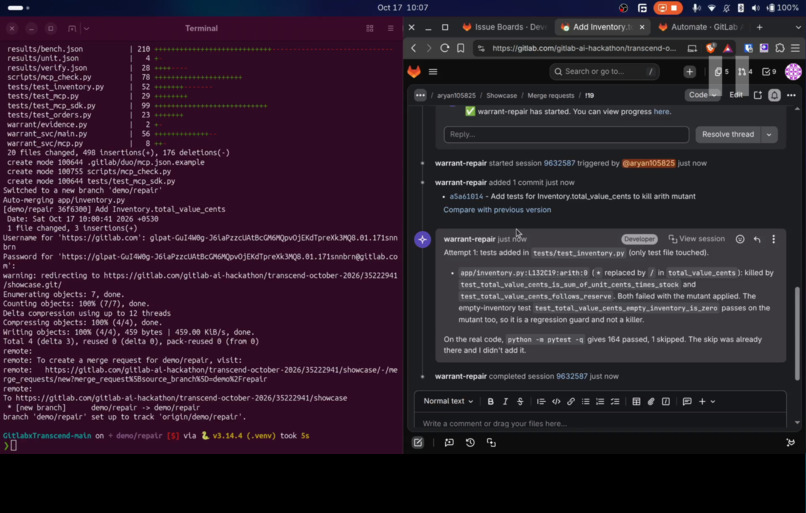Follow the 'here' progress link

click(x=662, y=112)
